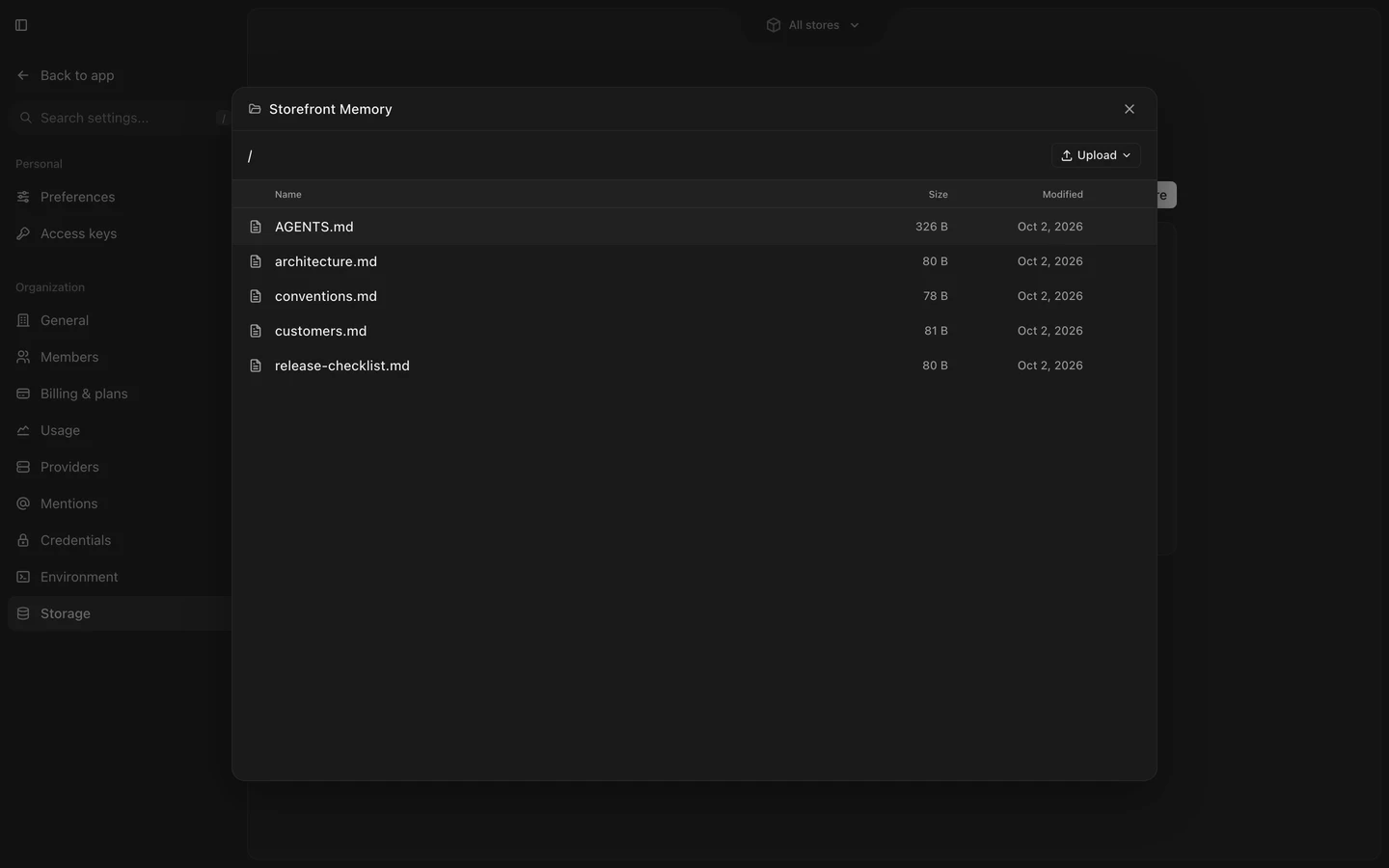Open the All stores dropdown
The image size is (1389, 868).
pos(813,25)
